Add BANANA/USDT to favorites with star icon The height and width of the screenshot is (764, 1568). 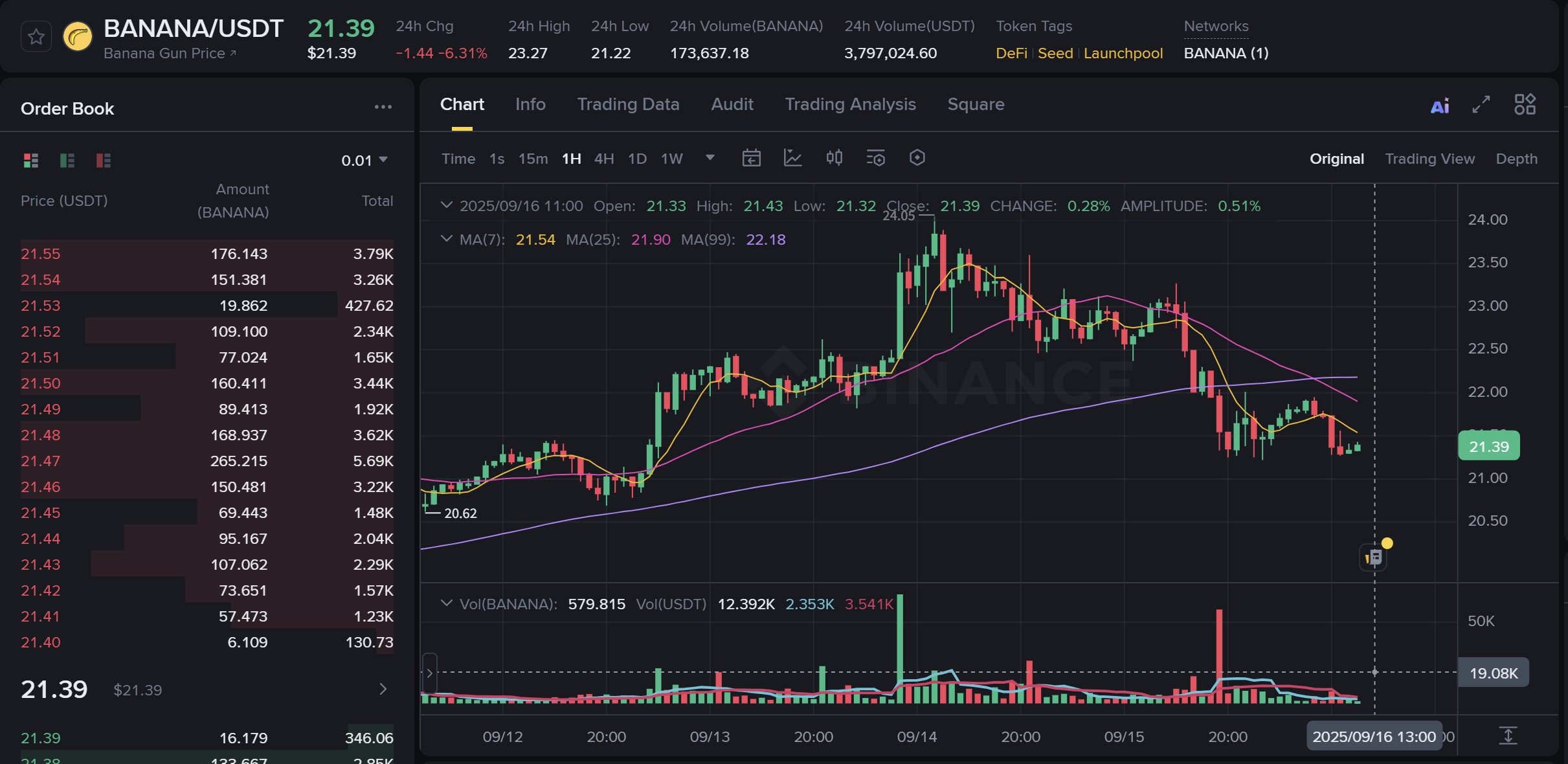tap(36, 36)
